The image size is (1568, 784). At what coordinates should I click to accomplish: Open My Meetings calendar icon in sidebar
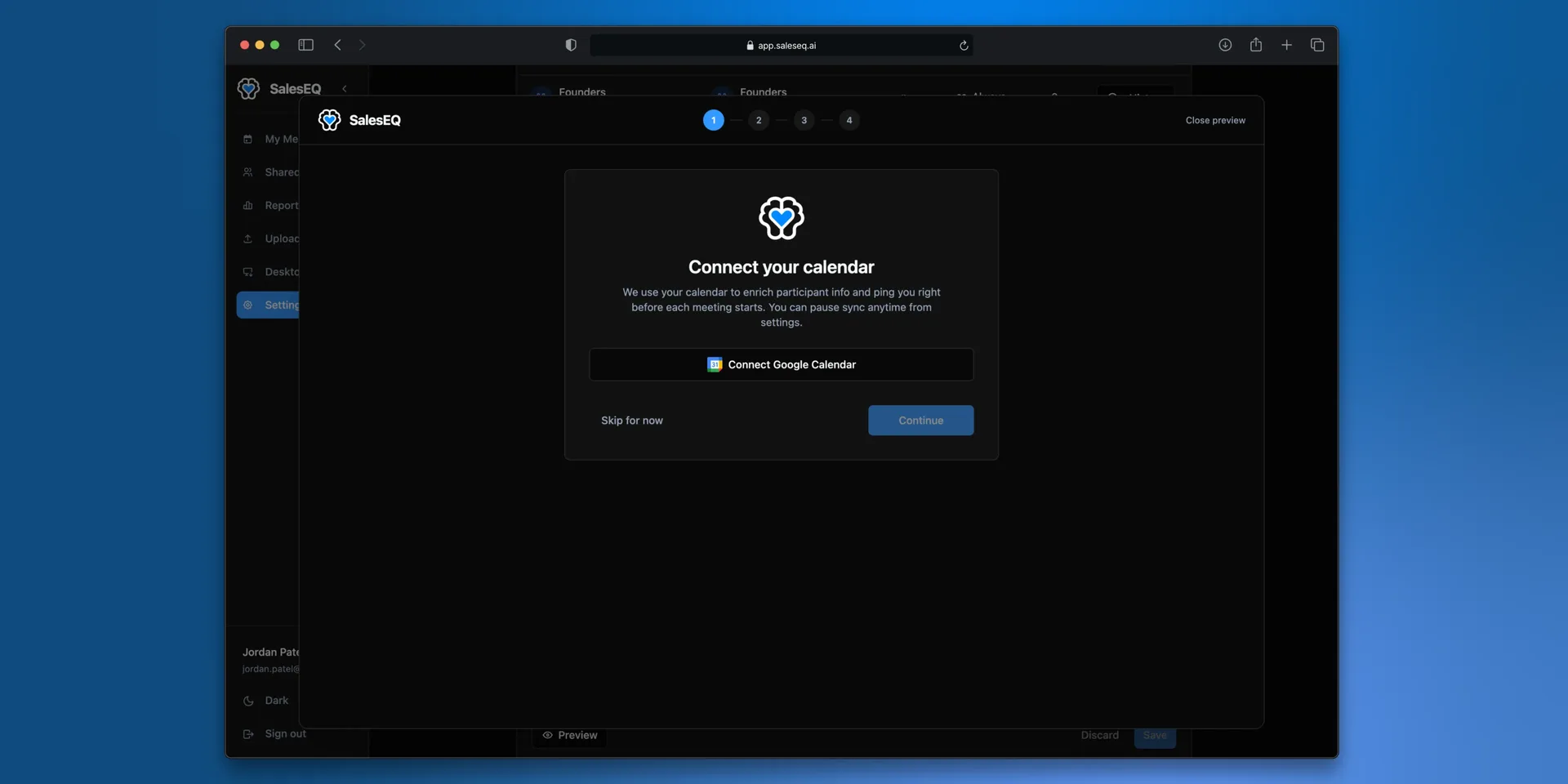[247, 140]
